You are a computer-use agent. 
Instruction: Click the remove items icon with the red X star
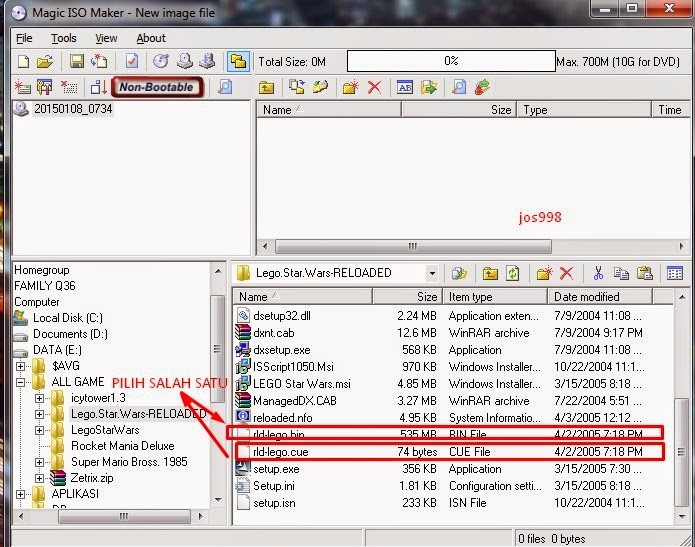click(69, 87)
